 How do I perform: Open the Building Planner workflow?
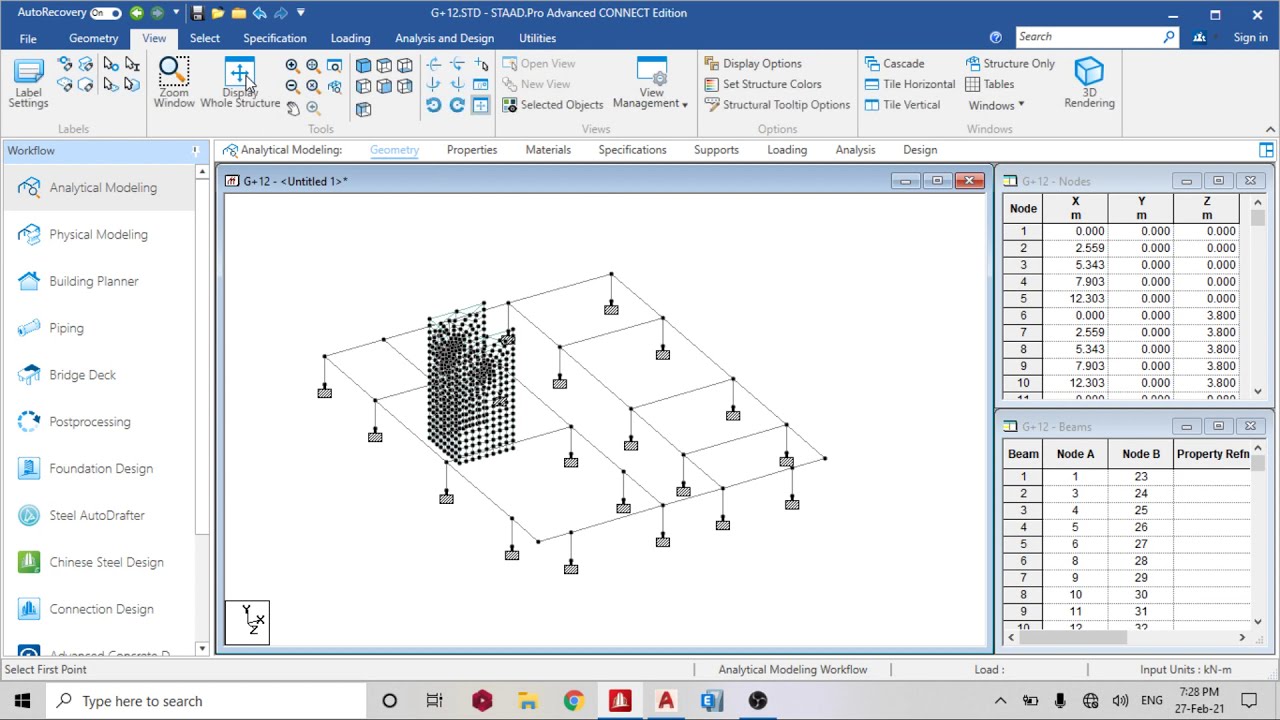(100, 281)
